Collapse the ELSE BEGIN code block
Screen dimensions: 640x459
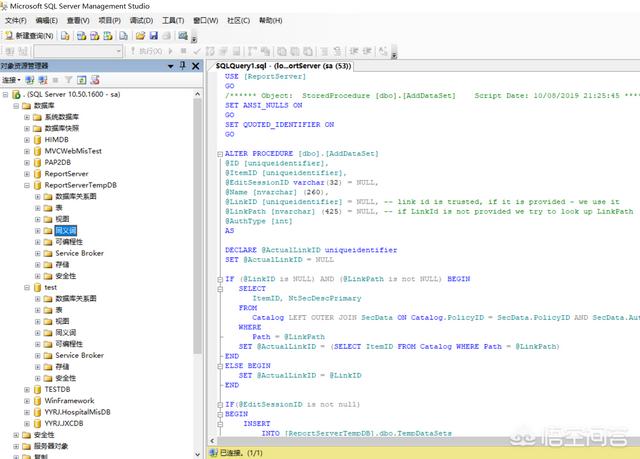click(x=220, y=366)
